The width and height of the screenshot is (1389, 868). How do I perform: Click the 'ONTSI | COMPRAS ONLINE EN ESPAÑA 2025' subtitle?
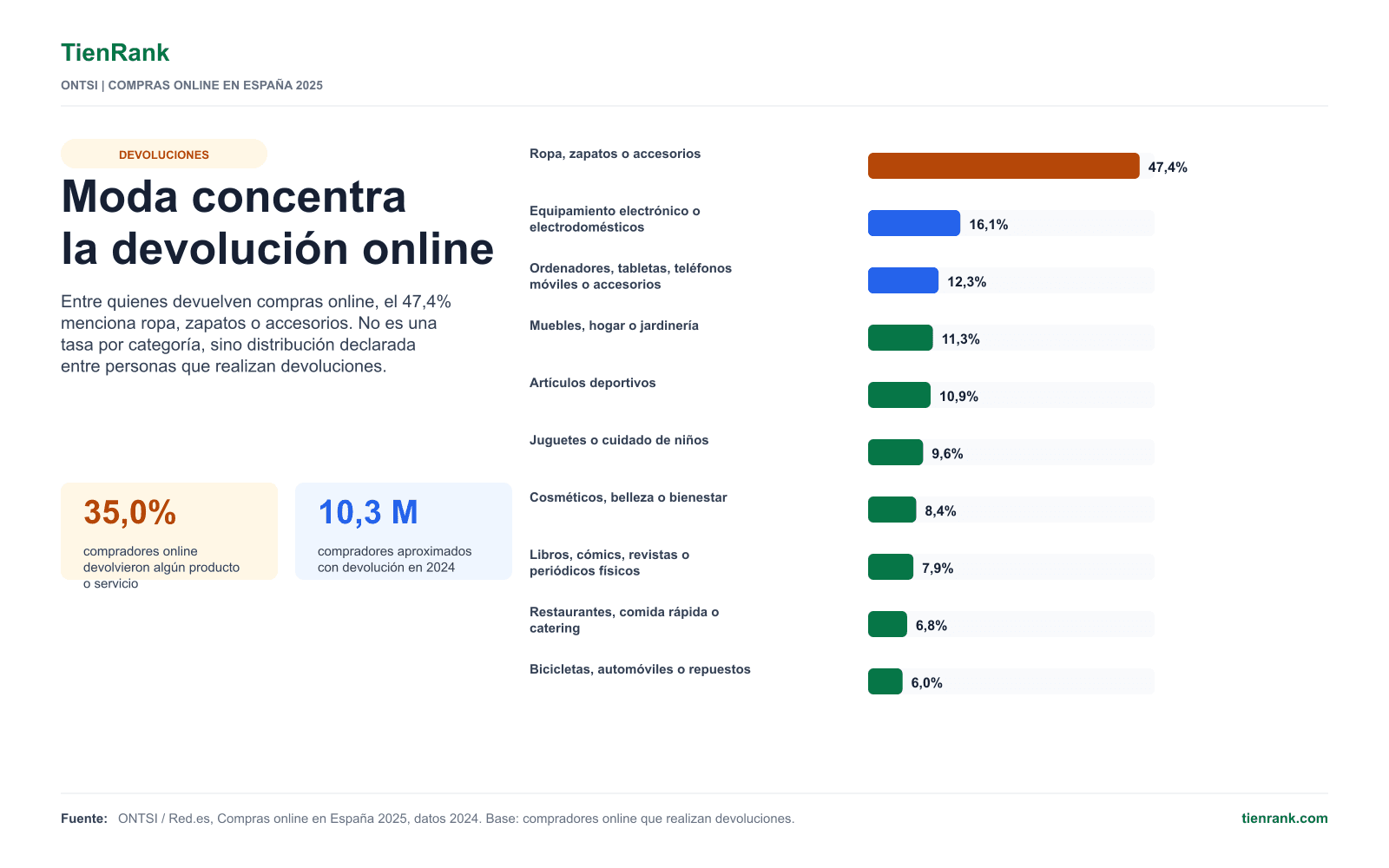(x=192, y=85)
